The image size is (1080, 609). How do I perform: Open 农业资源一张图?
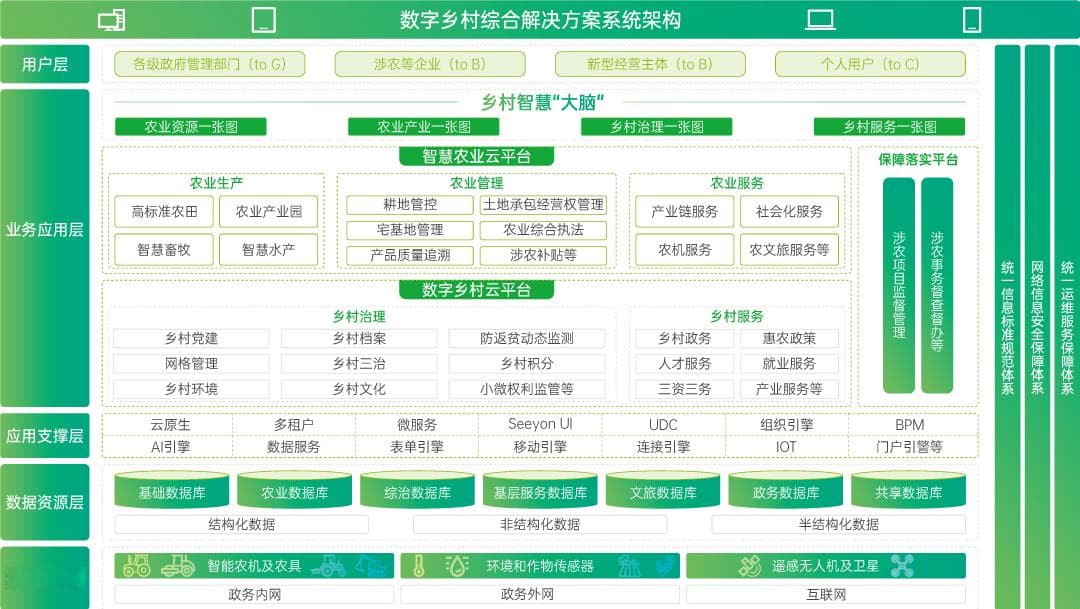191,127
